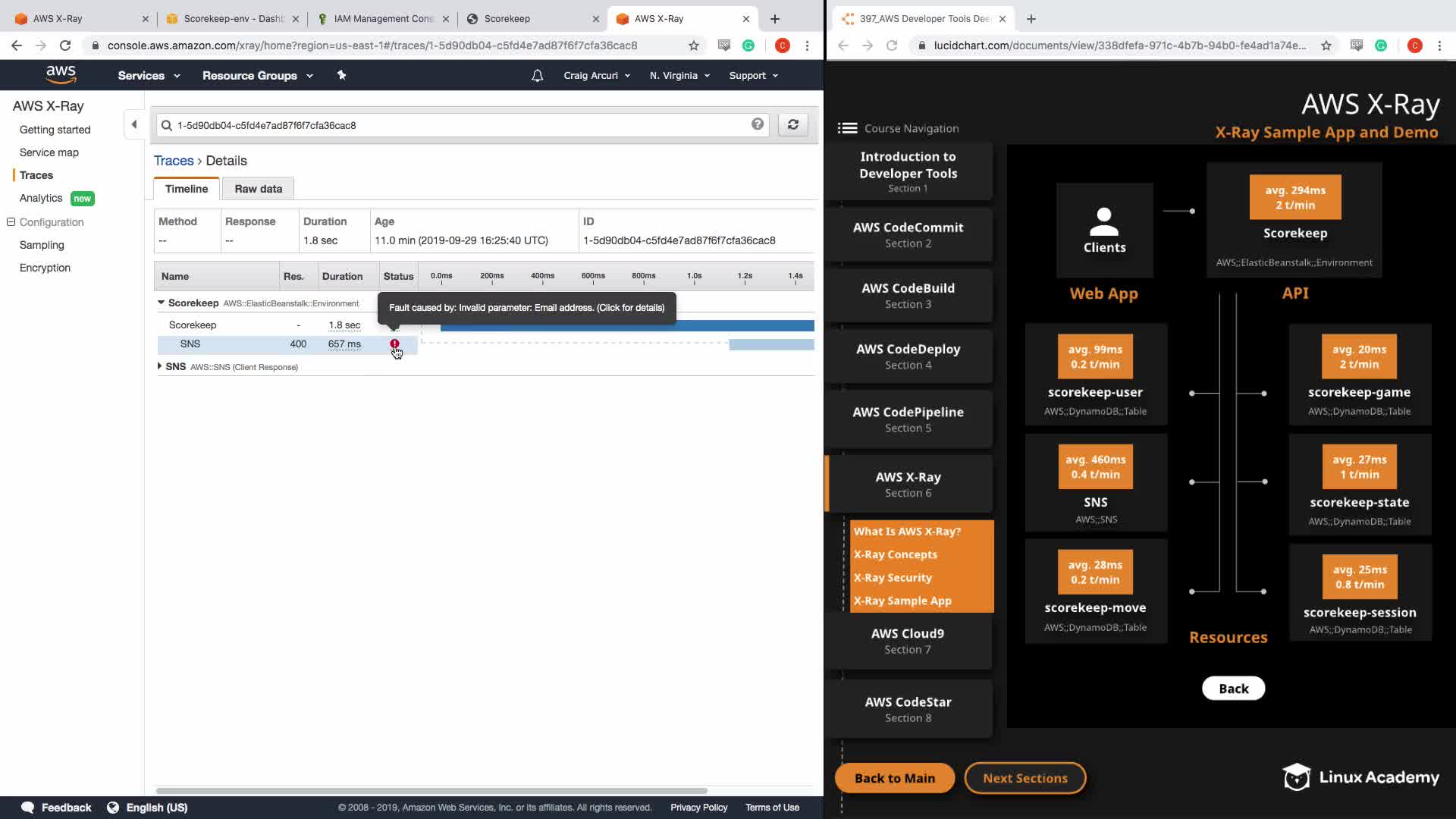This screenshot has height=819, width=1456.
Task: Click the red SNS fault status icon
Action: 394,344
